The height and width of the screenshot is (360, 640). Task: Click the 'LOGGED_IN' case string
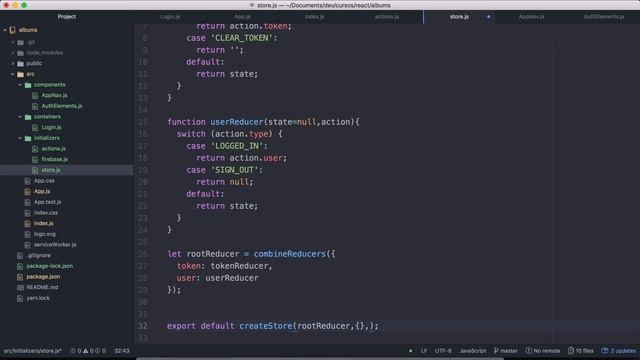[x=237, y=146]
